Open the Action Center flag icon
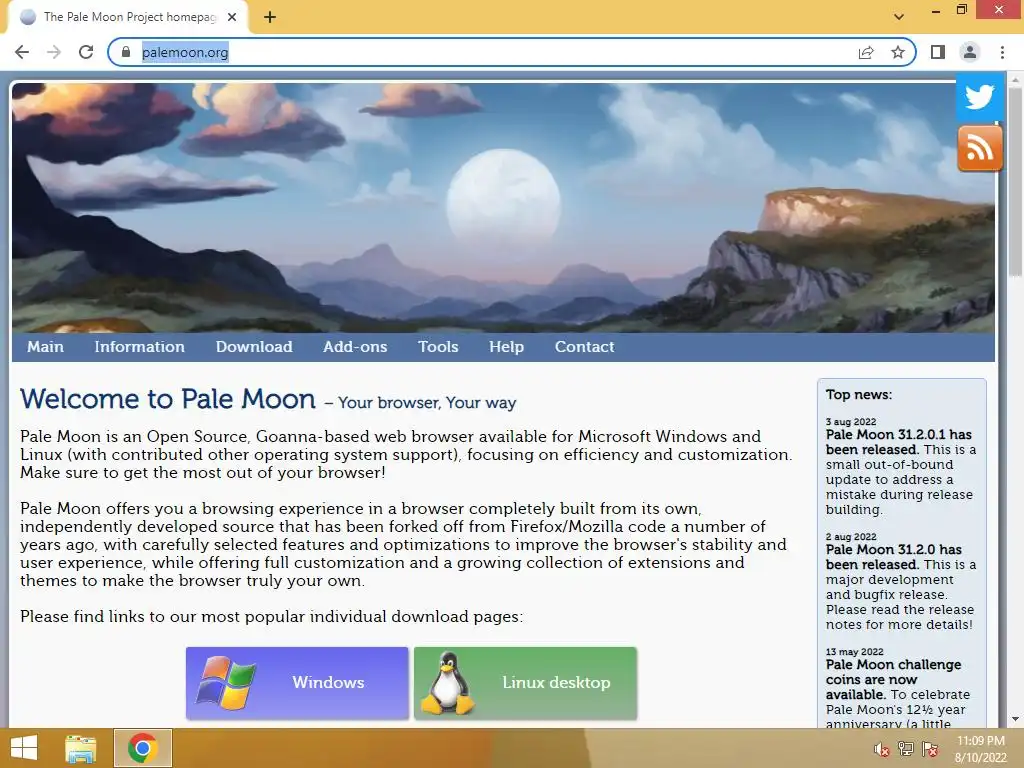Screen dimensions: 1024x768 tap(930, 749)
